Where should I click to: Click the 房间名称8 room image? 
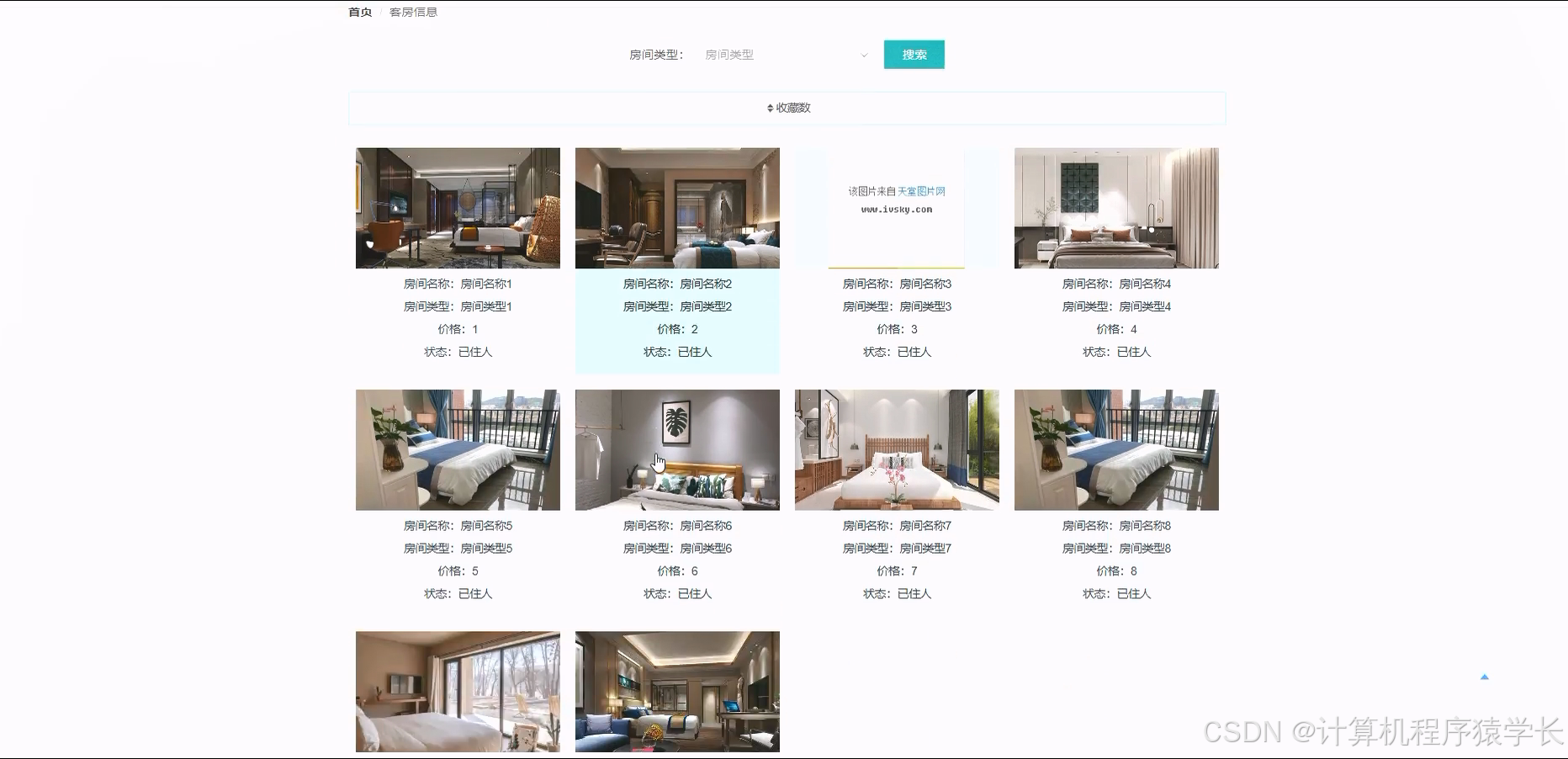(1116, 449)
